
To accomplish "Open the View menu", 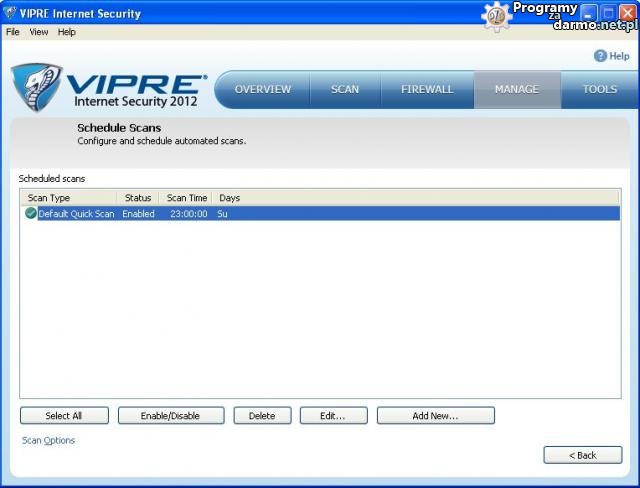I will tap(39, 32).
